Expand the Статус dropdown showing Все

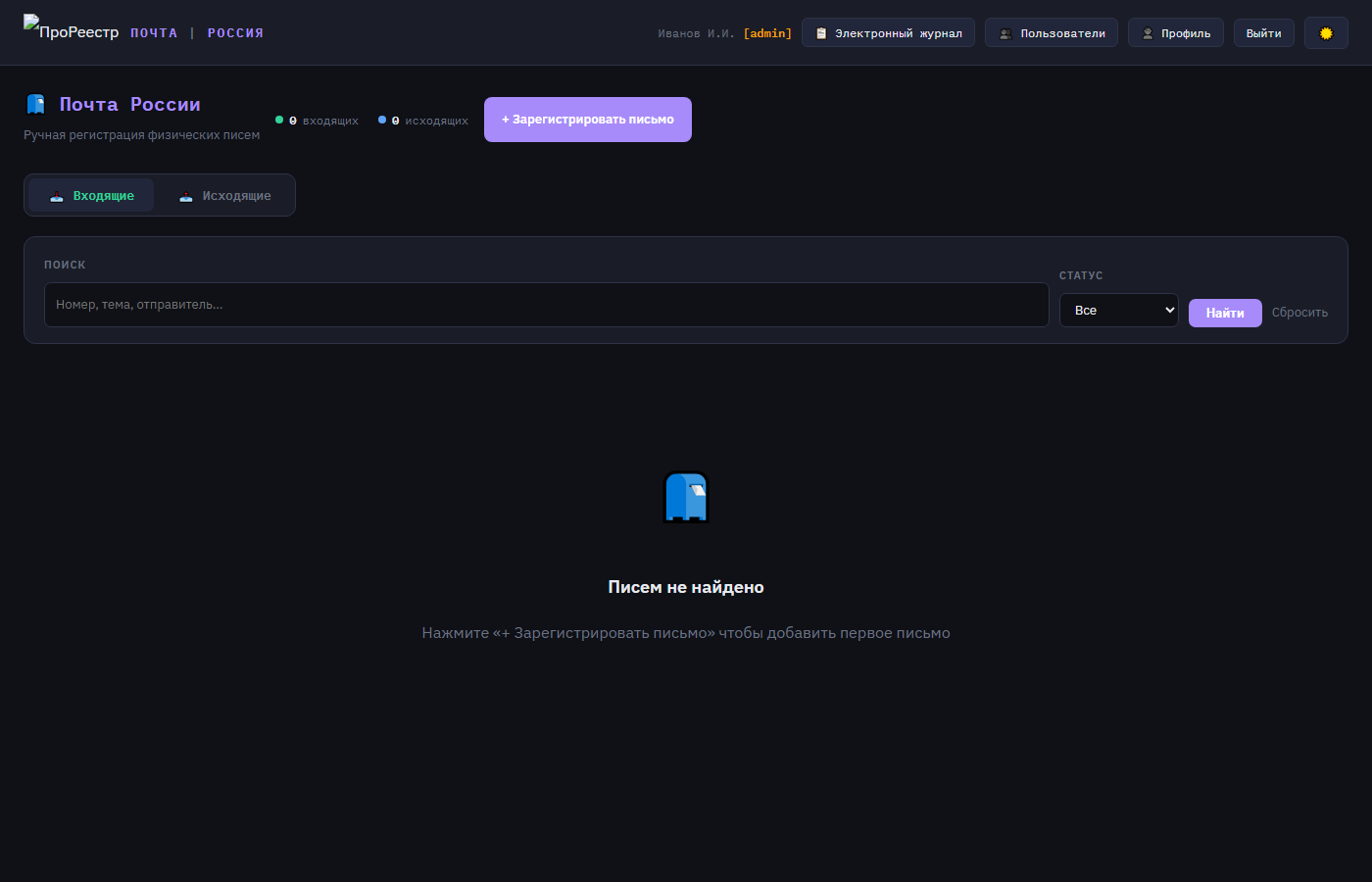click(x=1118, y=311)
